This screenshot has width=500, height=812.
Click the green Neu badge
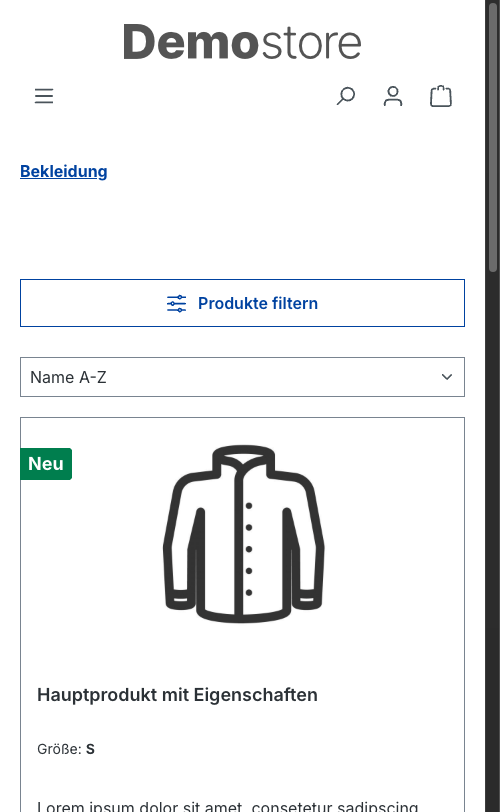pos(46,464)
